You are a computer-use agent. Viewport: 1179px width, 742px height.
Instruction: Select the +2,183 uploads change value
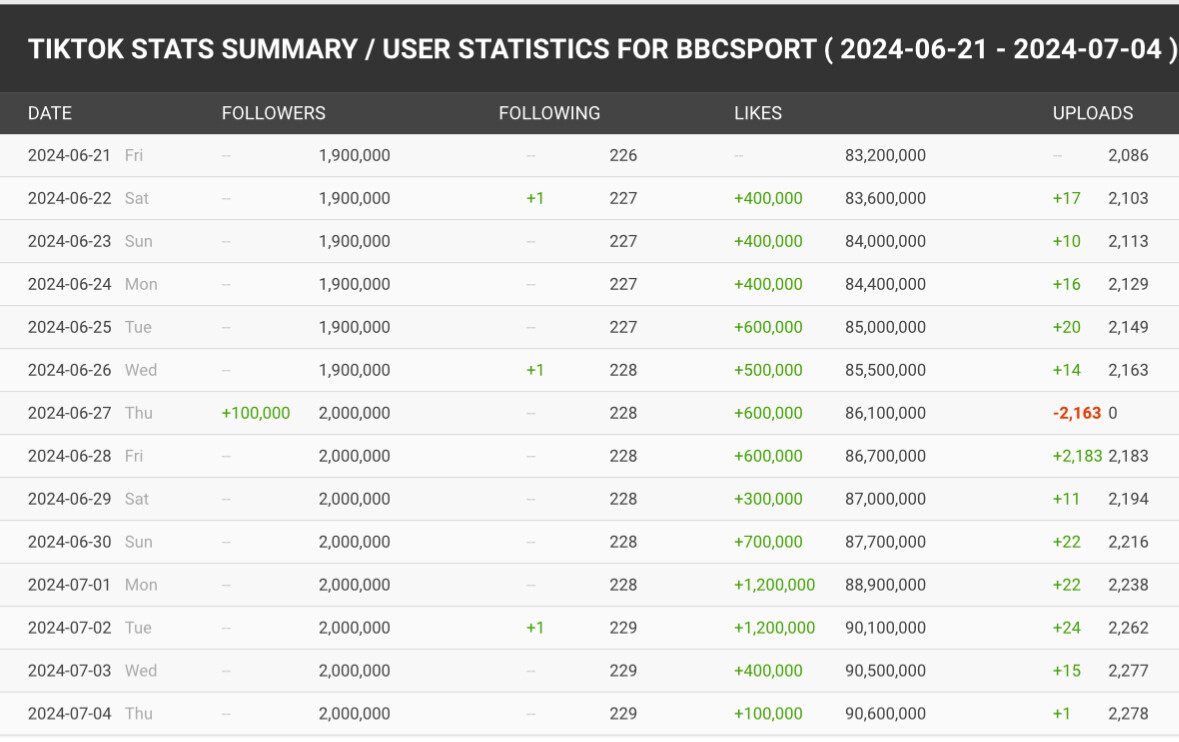(x=1077, y=456)
